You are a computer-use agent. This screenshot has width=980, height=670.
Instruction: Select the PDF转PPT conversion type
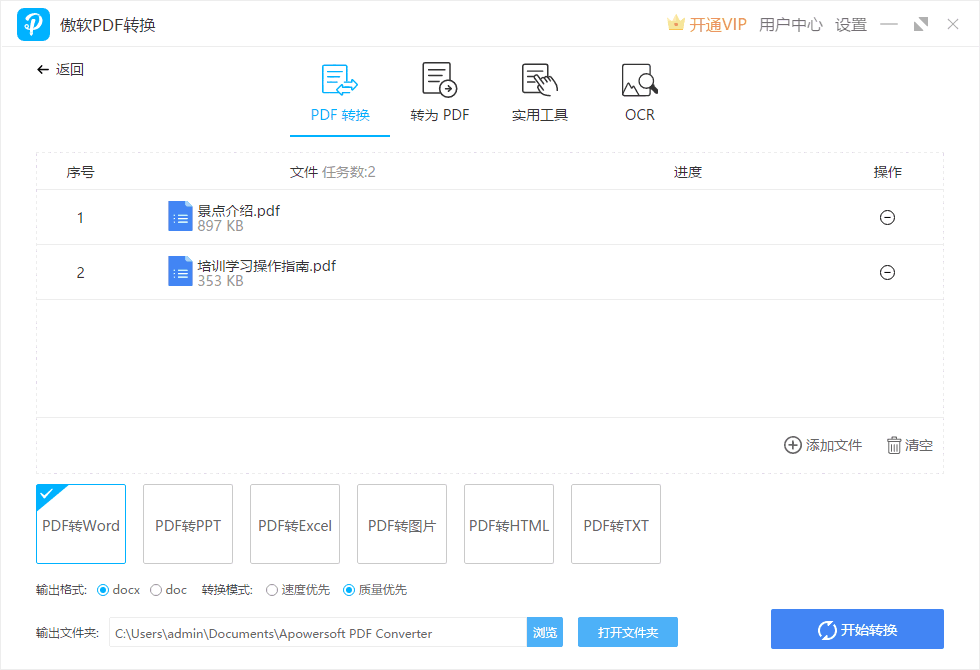(x=187, y=524)
